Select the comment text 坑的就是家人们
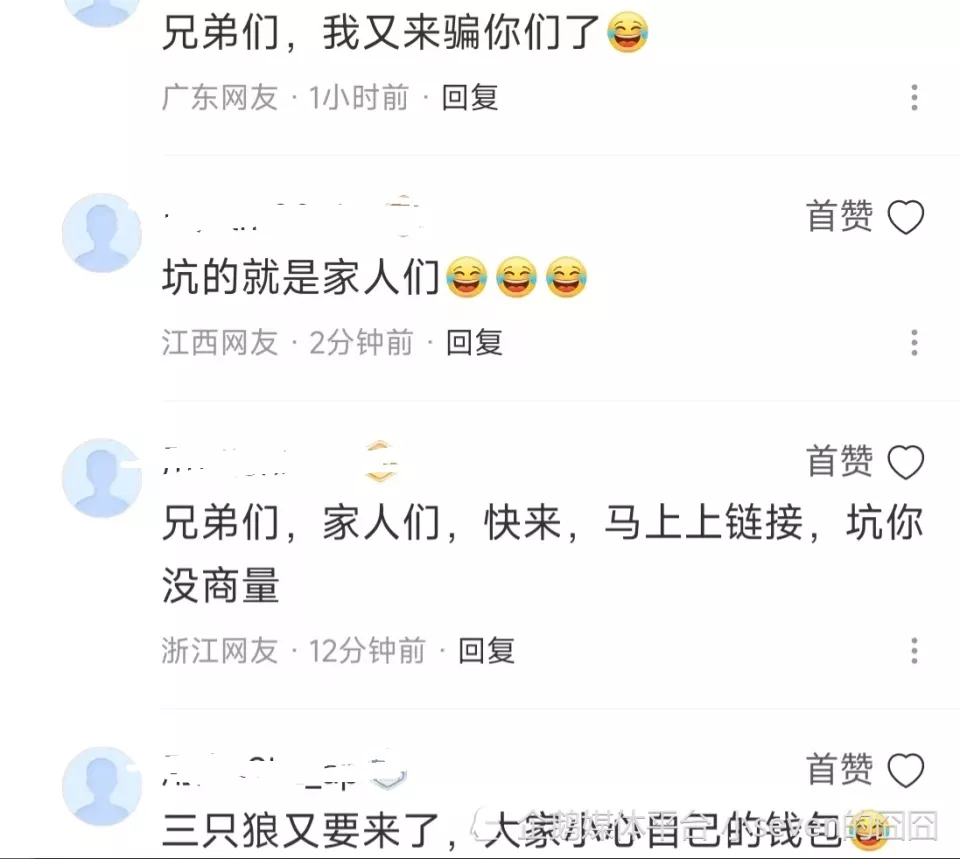The image size is (960, 859). [x=301, y=277]
